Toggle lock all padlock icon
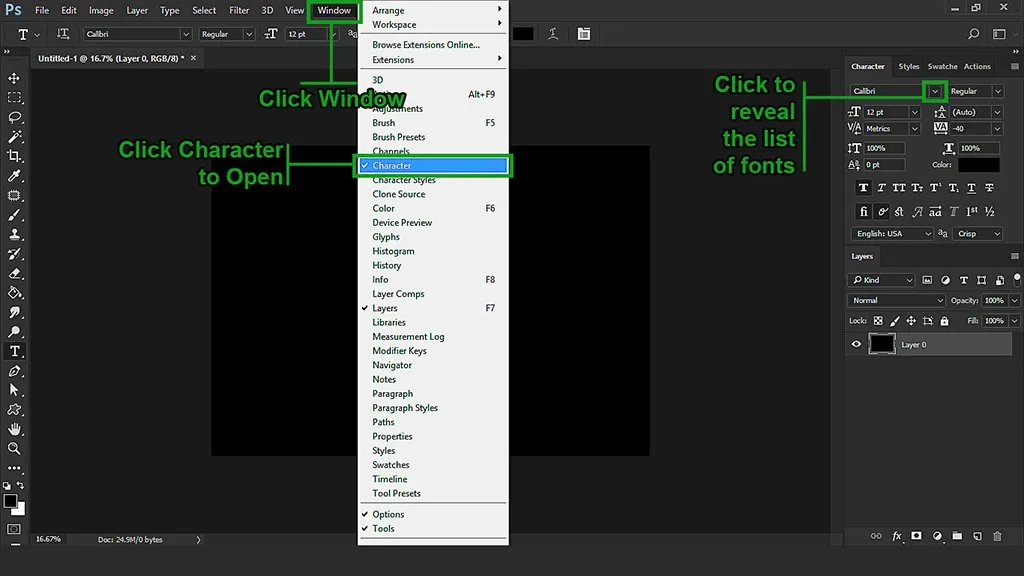Image resolution: width=1024 pixels, height=576 pixels. point(944,321)
